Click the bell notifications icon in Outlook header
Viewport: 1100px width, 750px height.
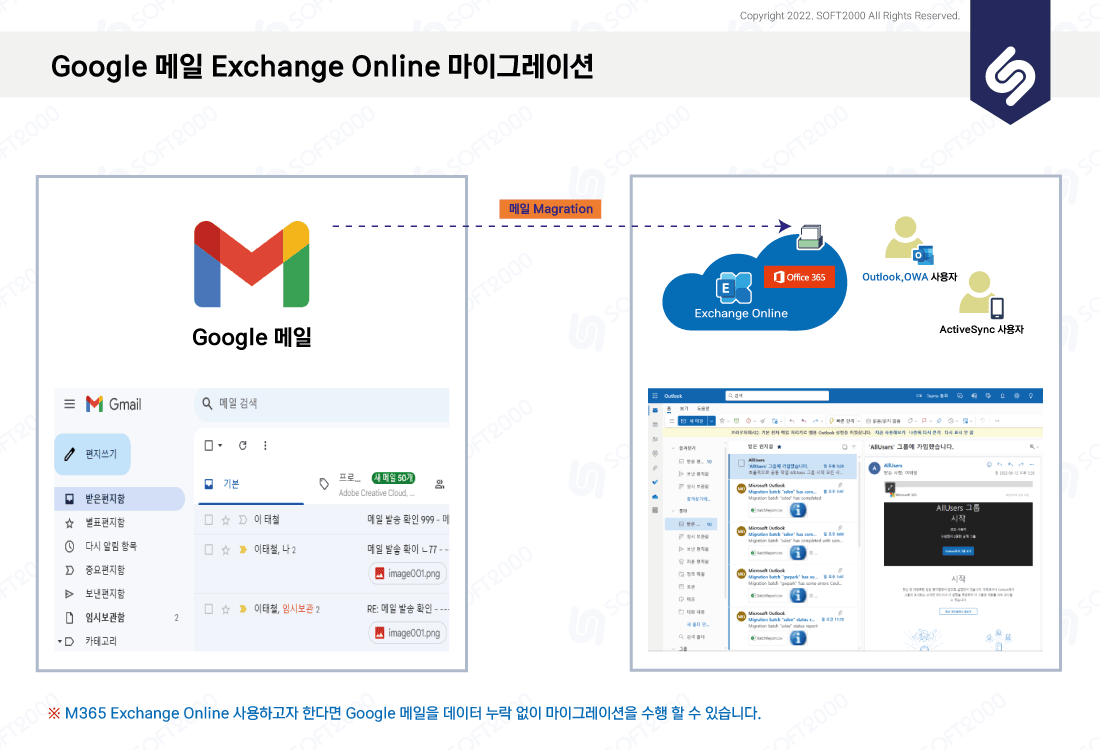pos(1002,396)
